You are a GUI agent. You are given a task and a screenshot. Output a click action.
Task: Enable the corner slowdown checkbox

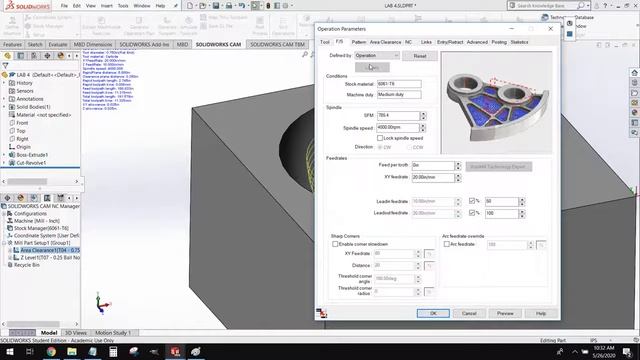(335, 244)
